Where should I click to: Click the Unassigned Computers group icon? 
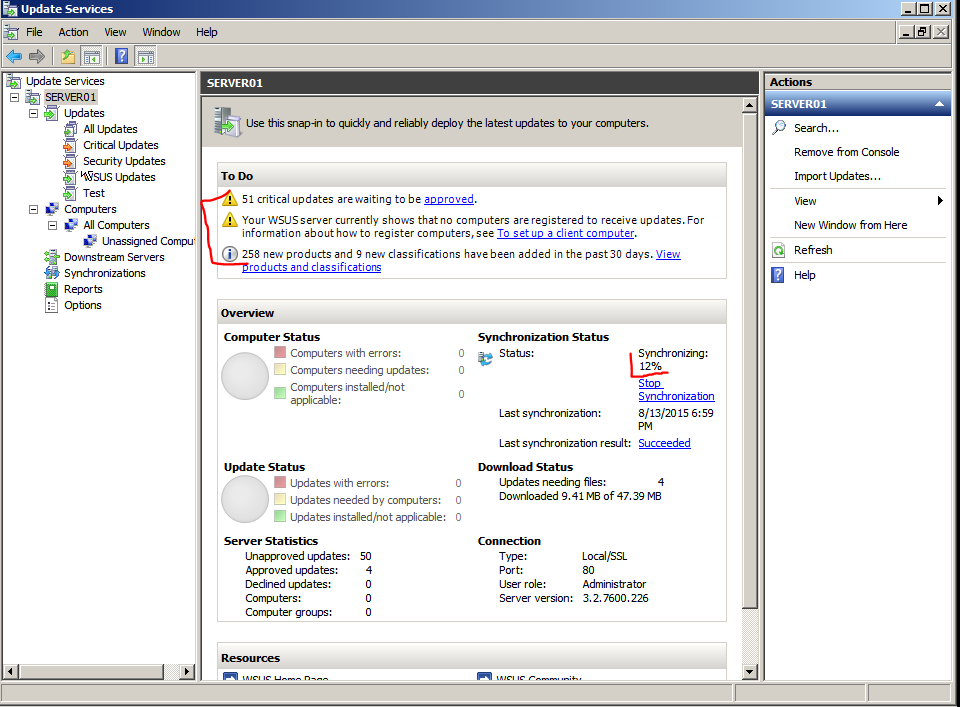[x=90, y=241]
